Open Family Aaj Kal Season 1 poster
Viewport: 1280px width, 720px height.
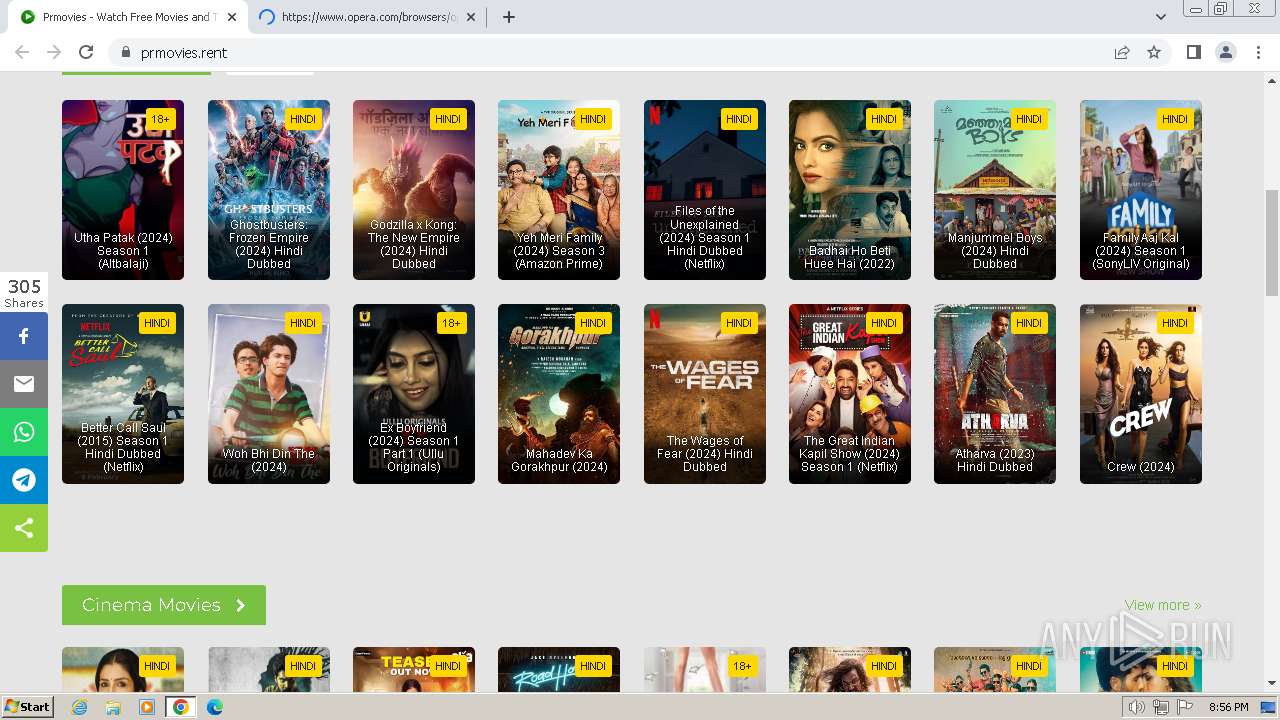point(1141,190)
